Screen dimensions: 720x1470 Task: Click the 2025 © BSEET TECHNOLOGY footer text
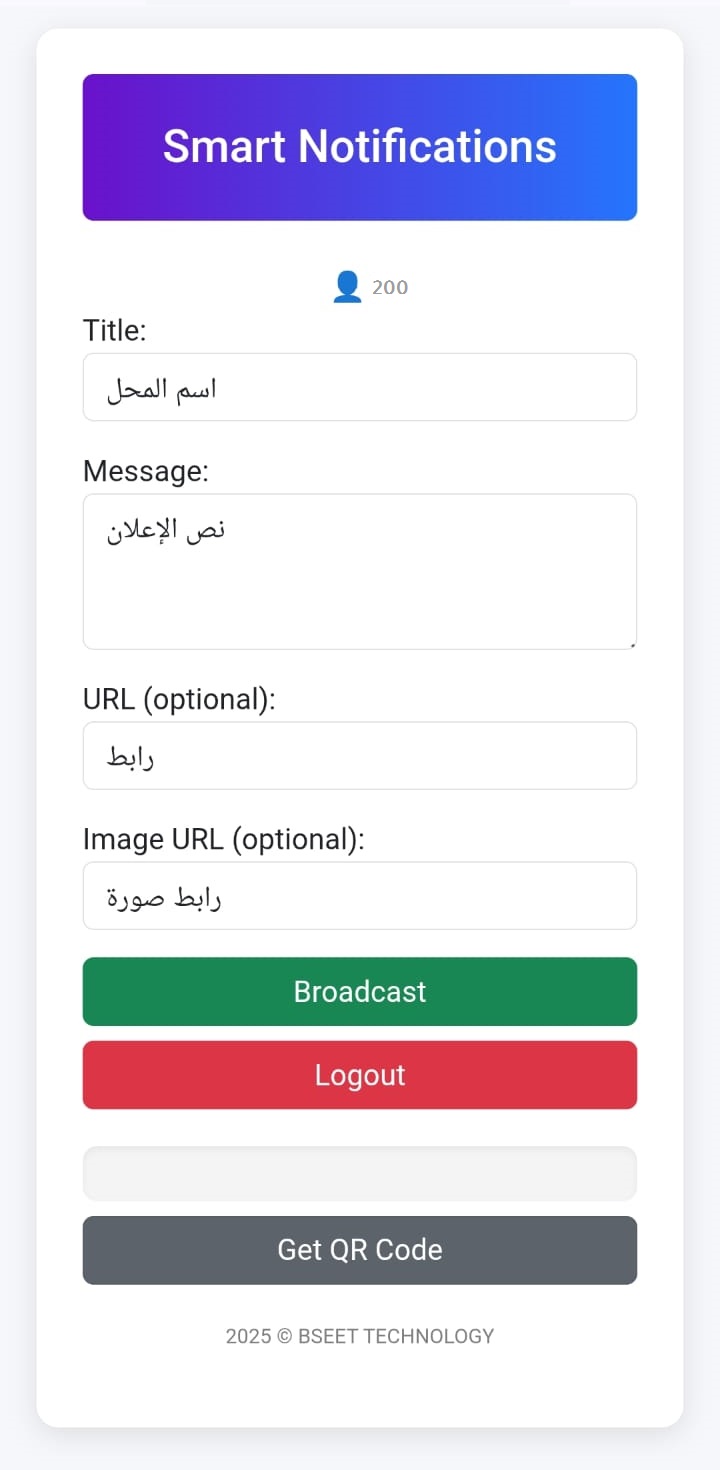tap(360, 1335)
